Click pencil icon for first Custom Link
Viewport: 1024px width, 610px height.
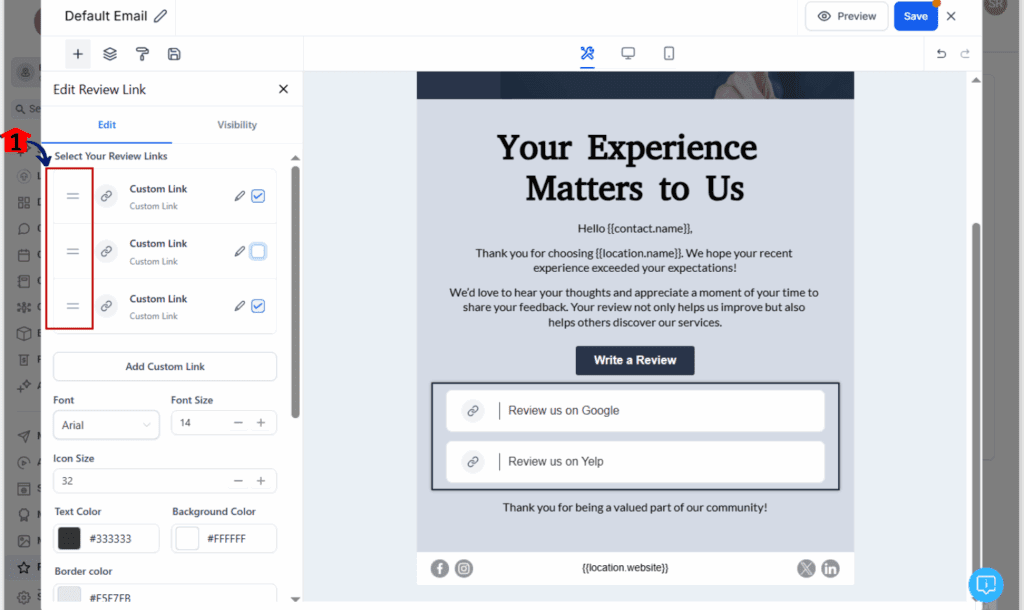tap(240, 196)
